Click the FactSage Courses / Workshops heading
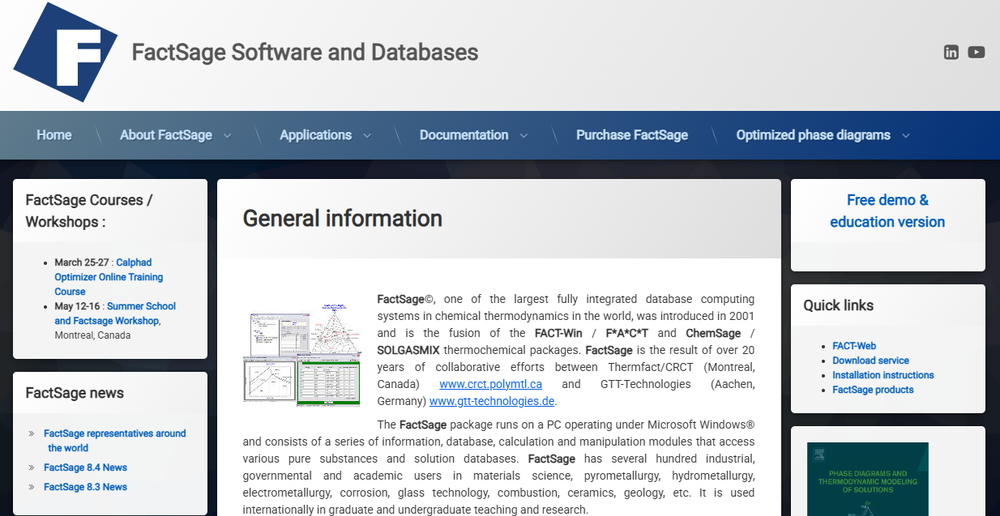1000x516 pixels. [89, 211]
